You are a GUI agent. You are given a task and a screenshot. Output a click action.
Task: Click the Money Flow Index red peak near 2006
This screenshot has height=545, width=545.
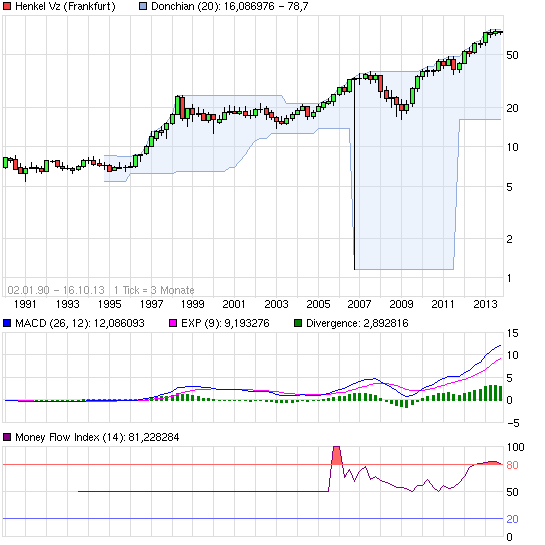point(336,455)
